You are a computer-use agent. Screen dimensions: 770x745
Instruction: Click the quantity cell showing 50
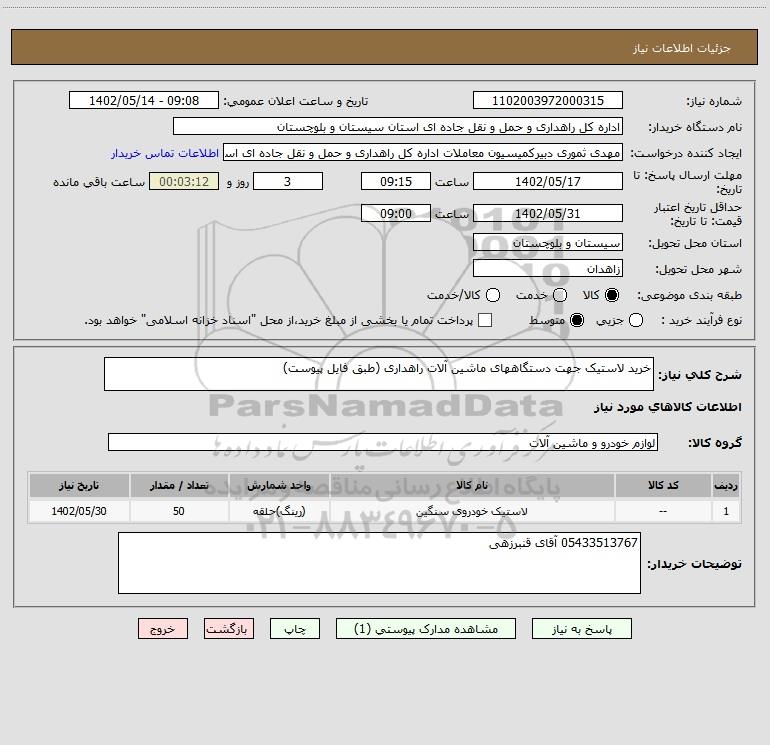tap(179, 512)
